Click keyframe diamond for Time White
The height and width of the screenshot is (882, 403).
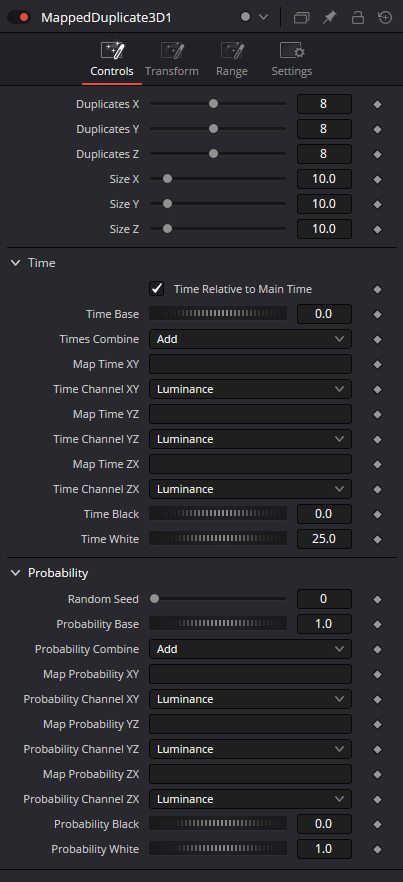[378, 539]
